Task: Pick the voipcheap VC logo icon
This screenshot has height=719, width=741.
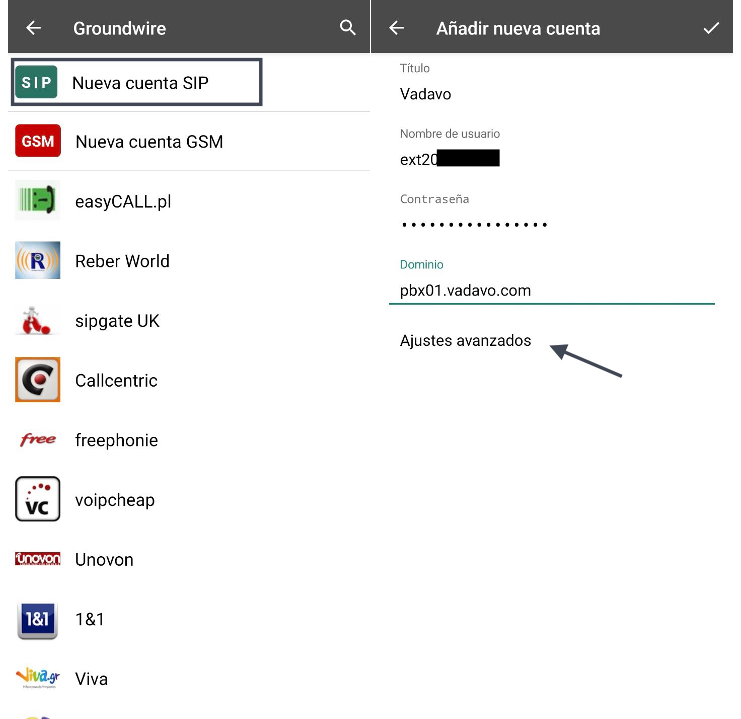Action: pyautogui.click(x=38, y=500)
